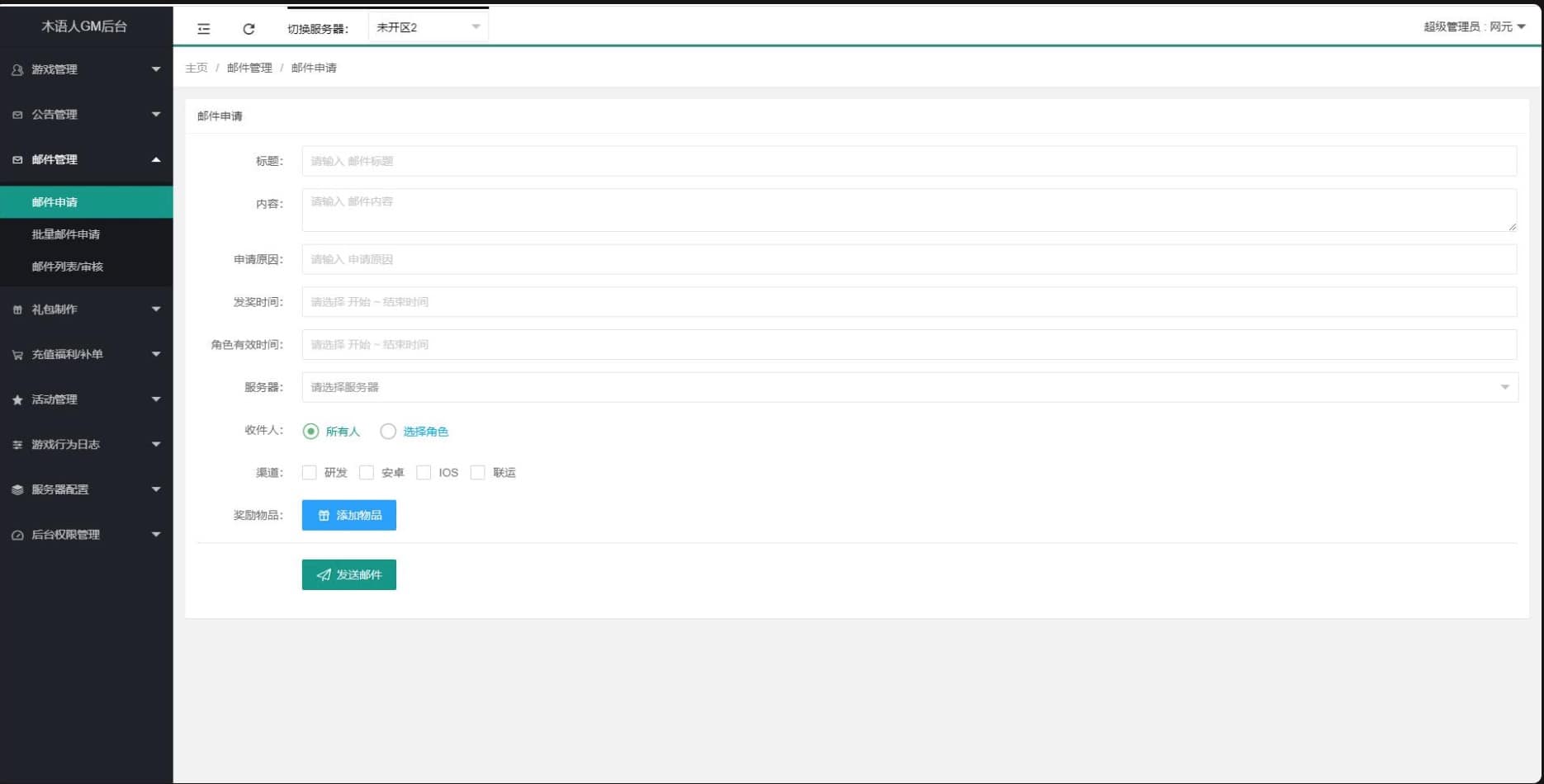Focus the 内容 mail content textarea
Screen dimensions: 1544x784
point(910,210)
